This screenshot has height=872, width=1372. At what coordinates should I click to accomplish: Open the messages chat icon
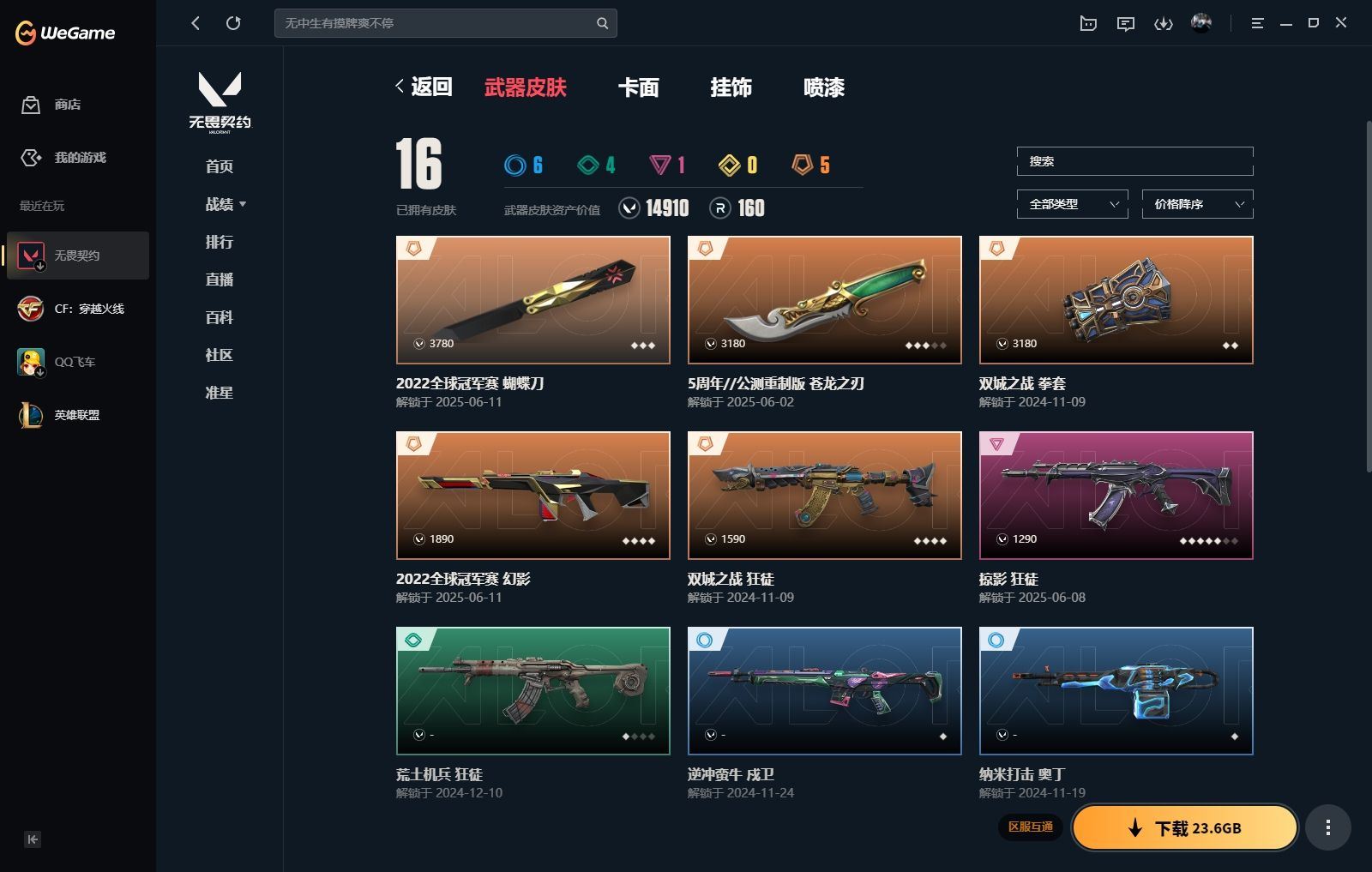[1126, 24]
